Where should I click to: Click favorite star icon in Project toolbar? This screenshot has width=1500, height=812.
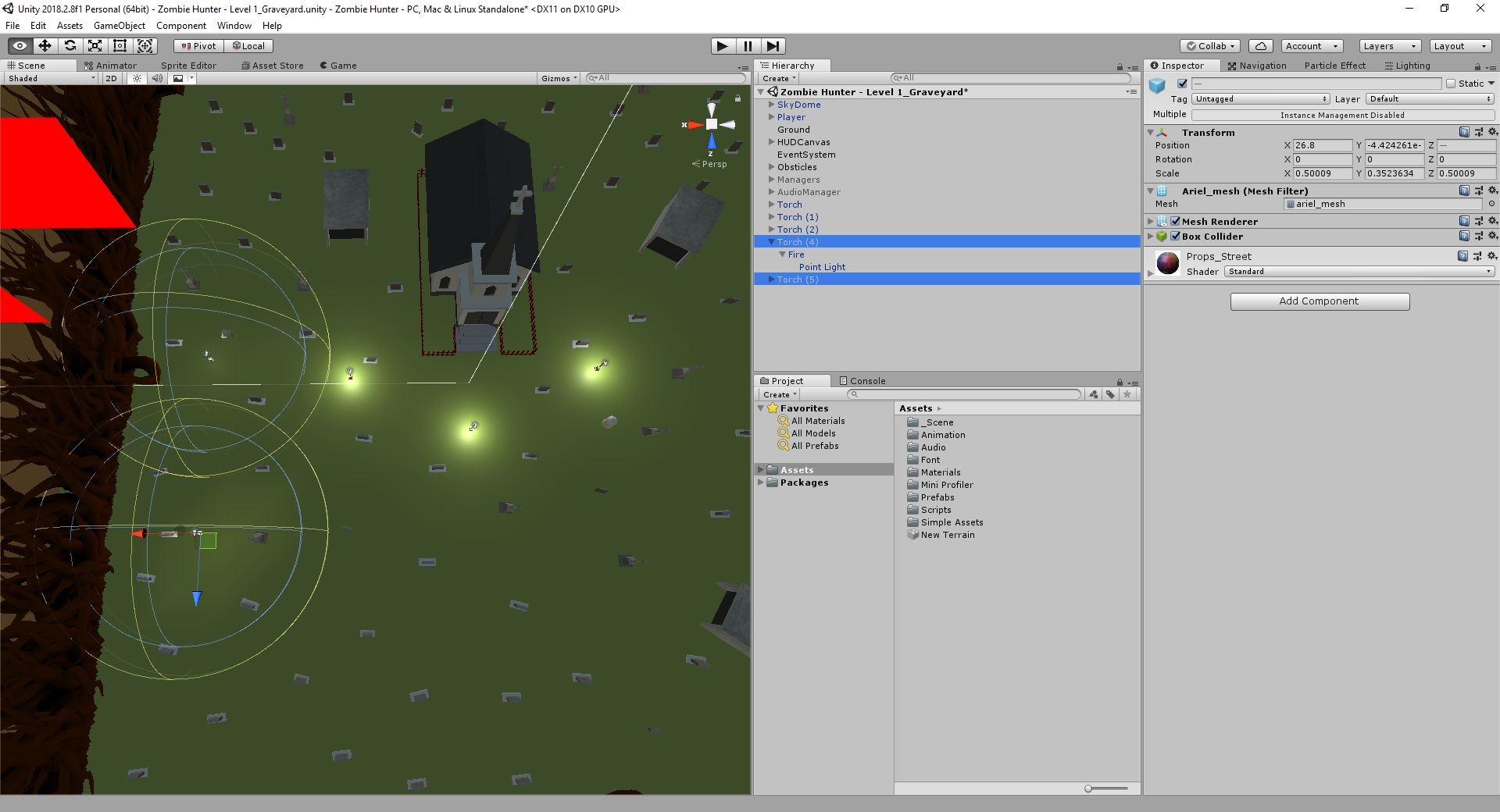(x=1127, y=394)
